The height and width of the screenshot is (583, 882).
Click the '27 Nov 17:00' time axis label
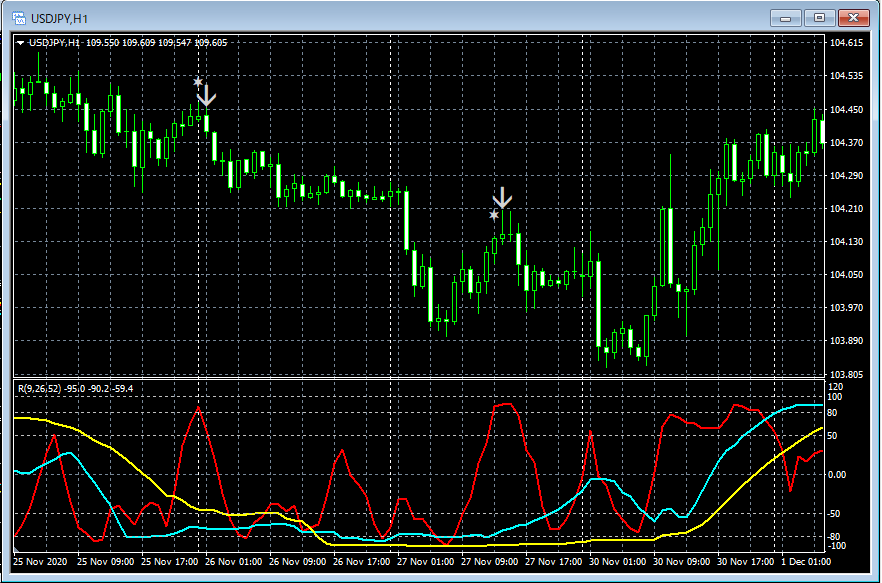[554, 562]
